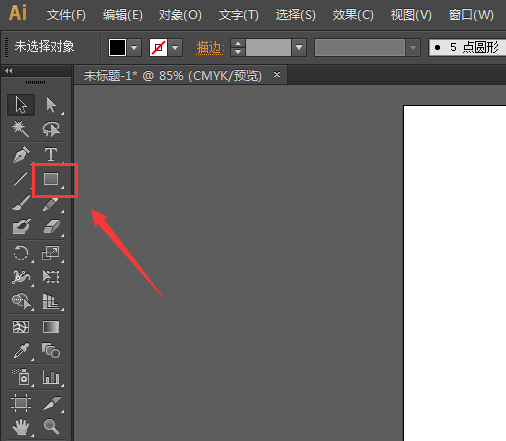Select the Artboard tool
The width and height of the screenshot is (506, 441).
[x=21, y=403]
